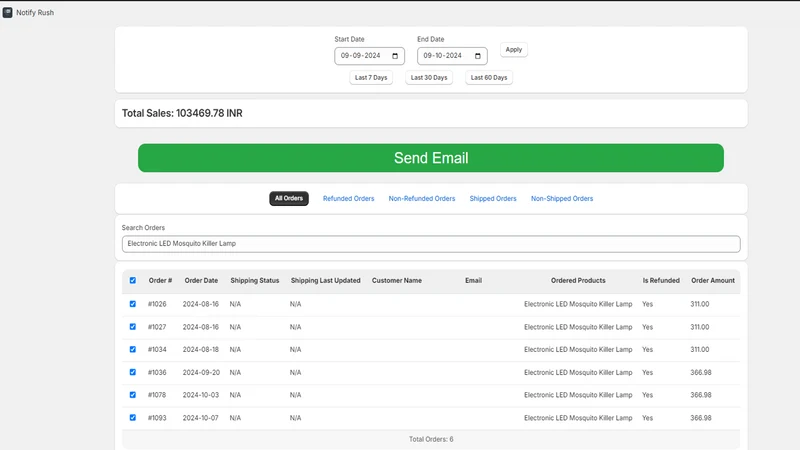Click the Order # column header
The width and height of the screenshot is (800, 450).
(160, 281)
